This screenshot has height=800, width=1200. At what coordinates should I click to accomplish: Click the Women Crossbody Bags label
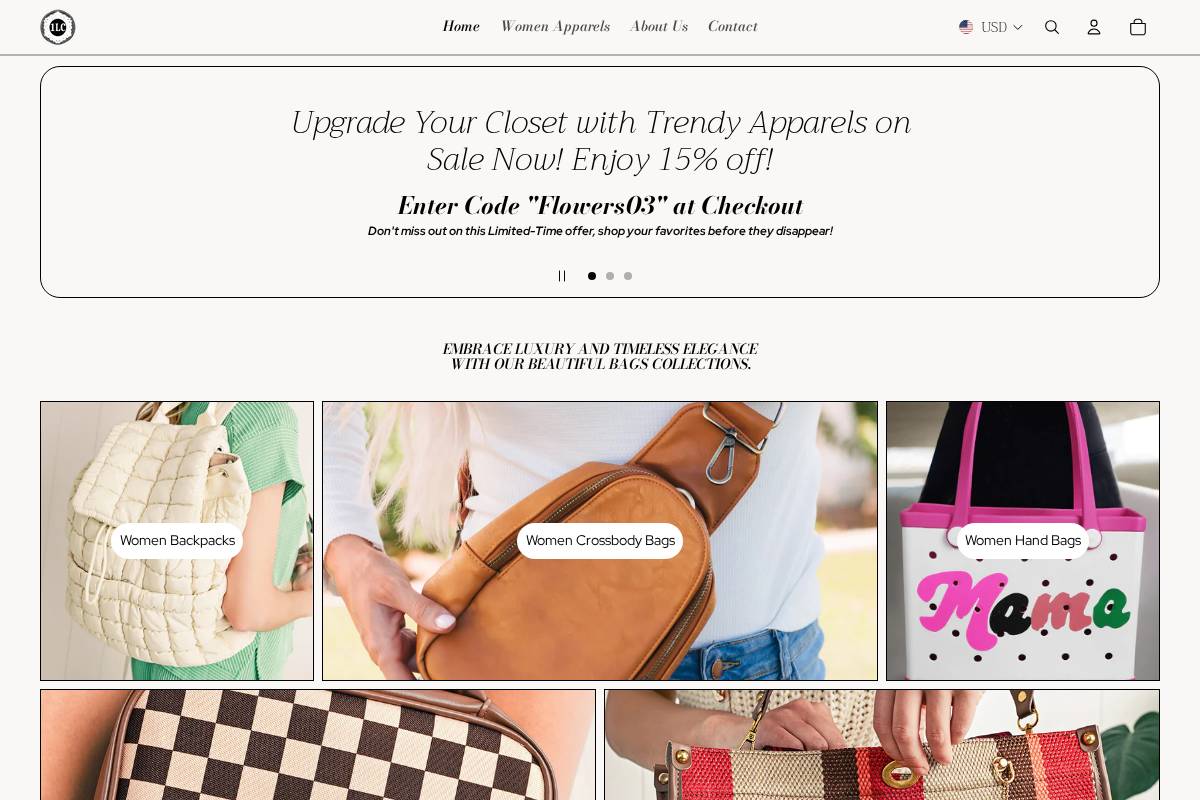point(600,541)
